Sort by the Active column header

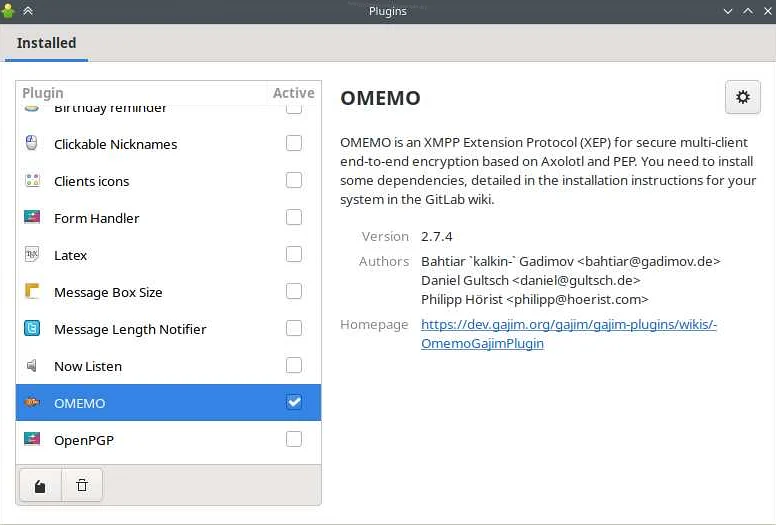pos(293,93)
